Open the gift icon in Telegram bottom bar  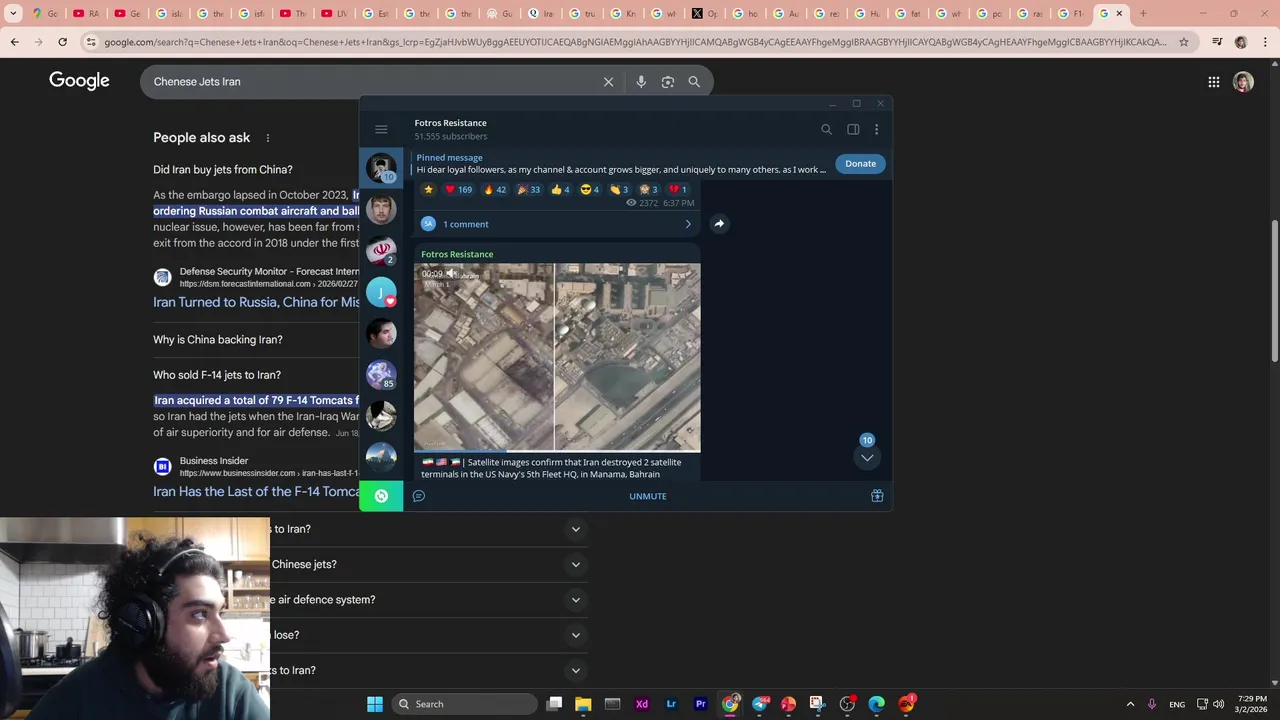coord(877,496)
